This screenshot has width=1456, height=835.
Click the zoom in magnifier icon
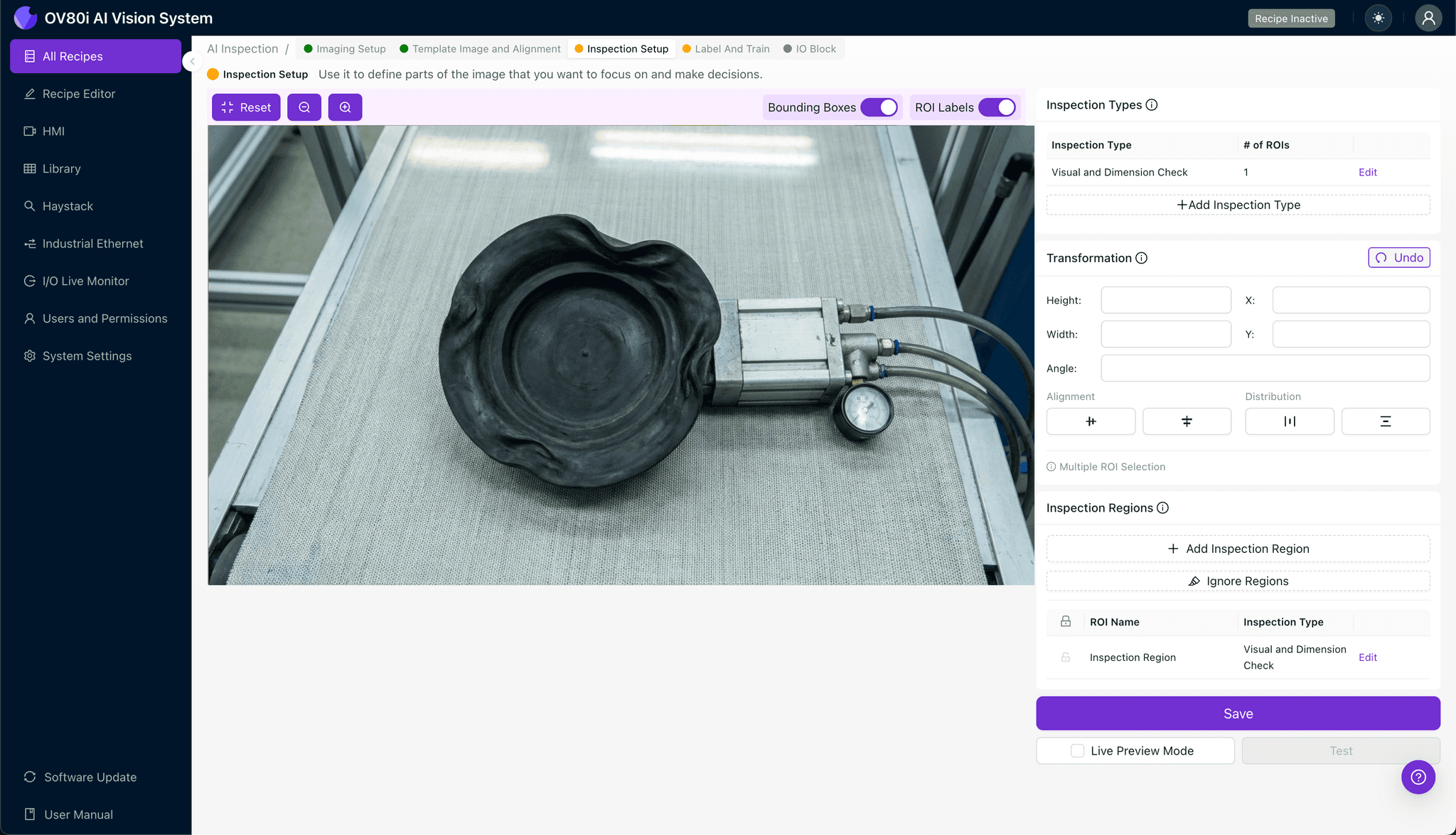tap(345, 107)
